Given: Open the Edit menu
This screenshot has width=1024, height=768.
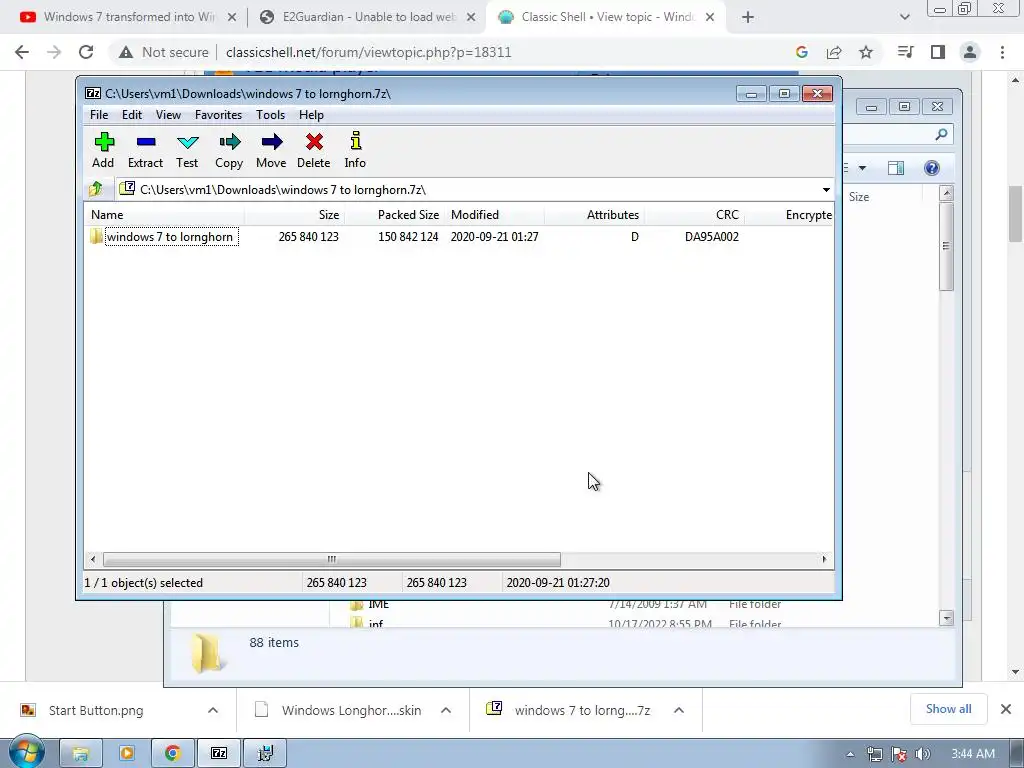Looking at the screenshot, I should (x=132, y=115).
